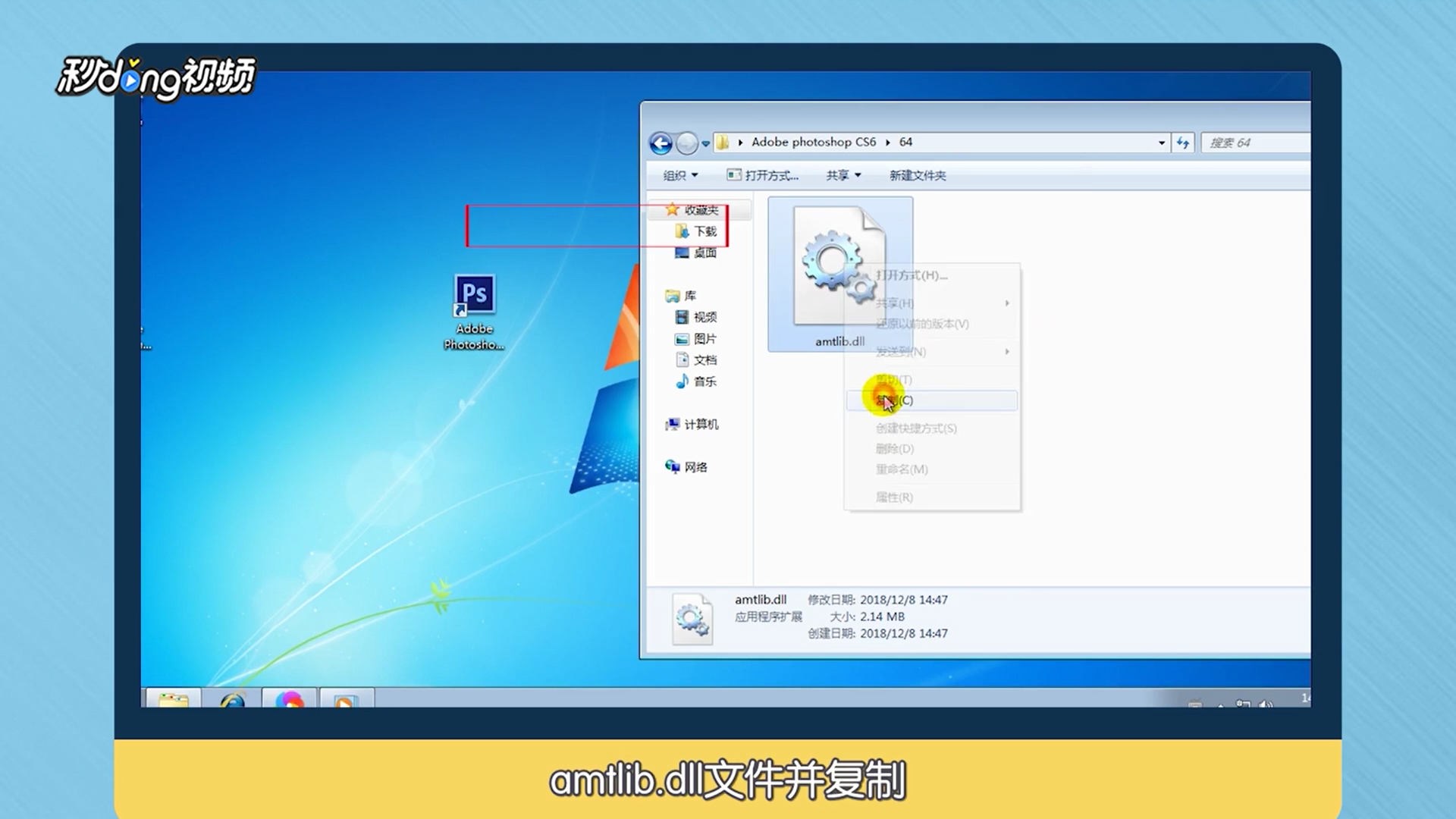Click the 音乐 note icon
1456x819 pixels.
click(x=682, y=381)
